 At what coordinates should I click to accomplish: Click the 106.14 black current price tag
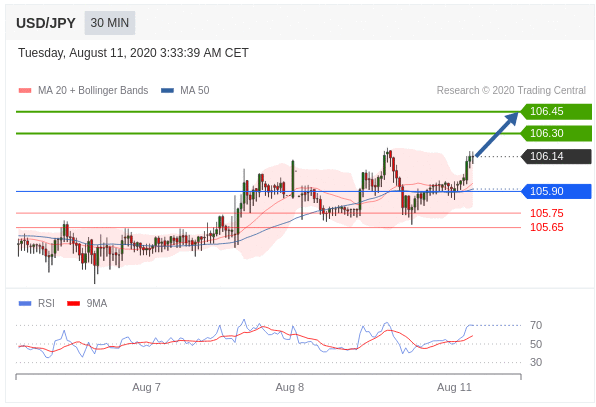(555, 156)
